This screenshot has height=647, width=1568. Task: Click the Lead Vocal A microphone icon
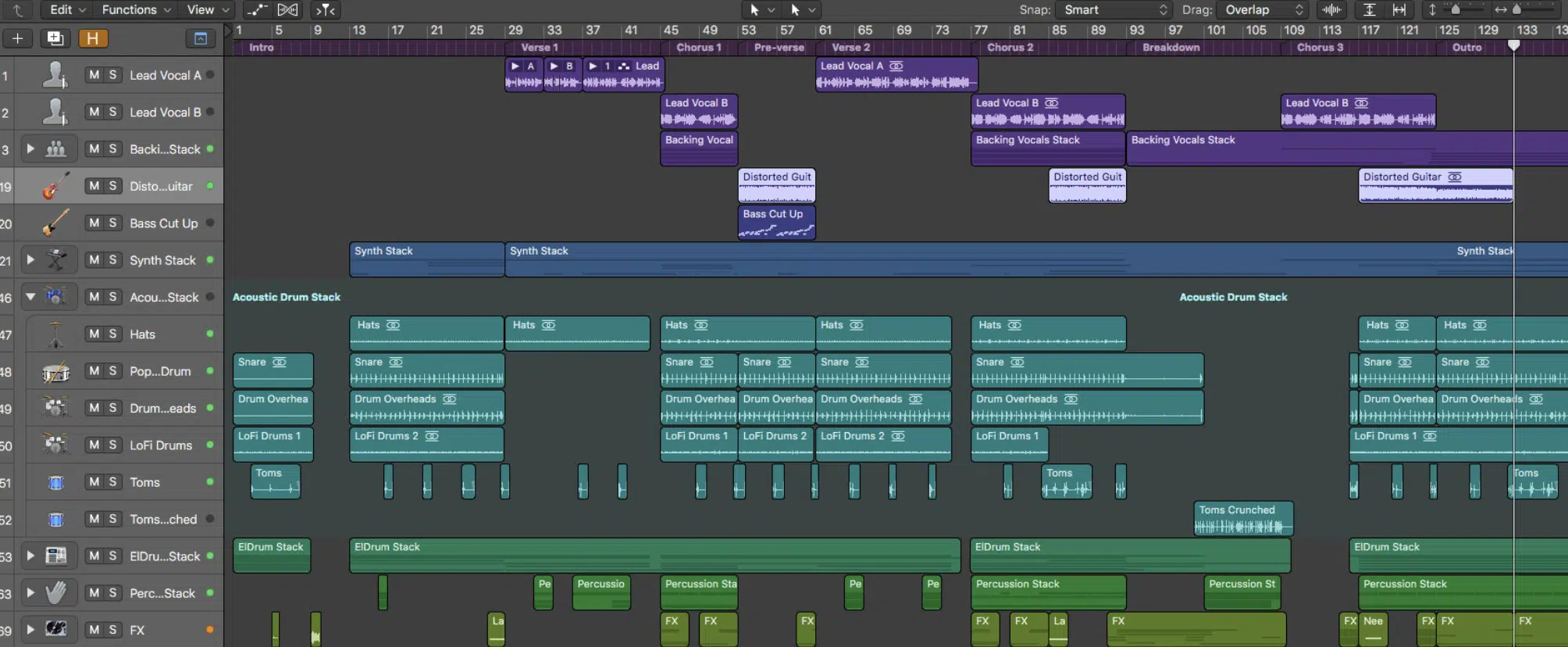[x=55, y=75]
